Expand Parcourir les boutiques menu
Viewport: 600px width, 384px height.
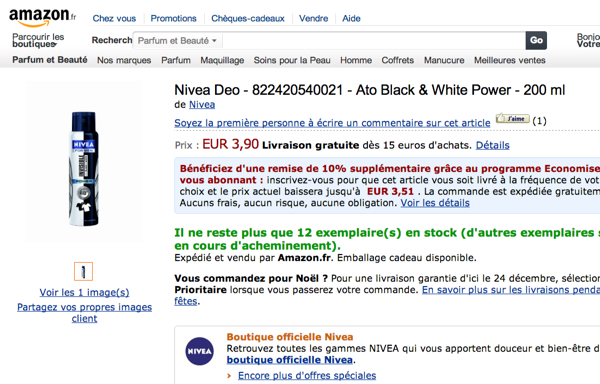tap(38, 40)
